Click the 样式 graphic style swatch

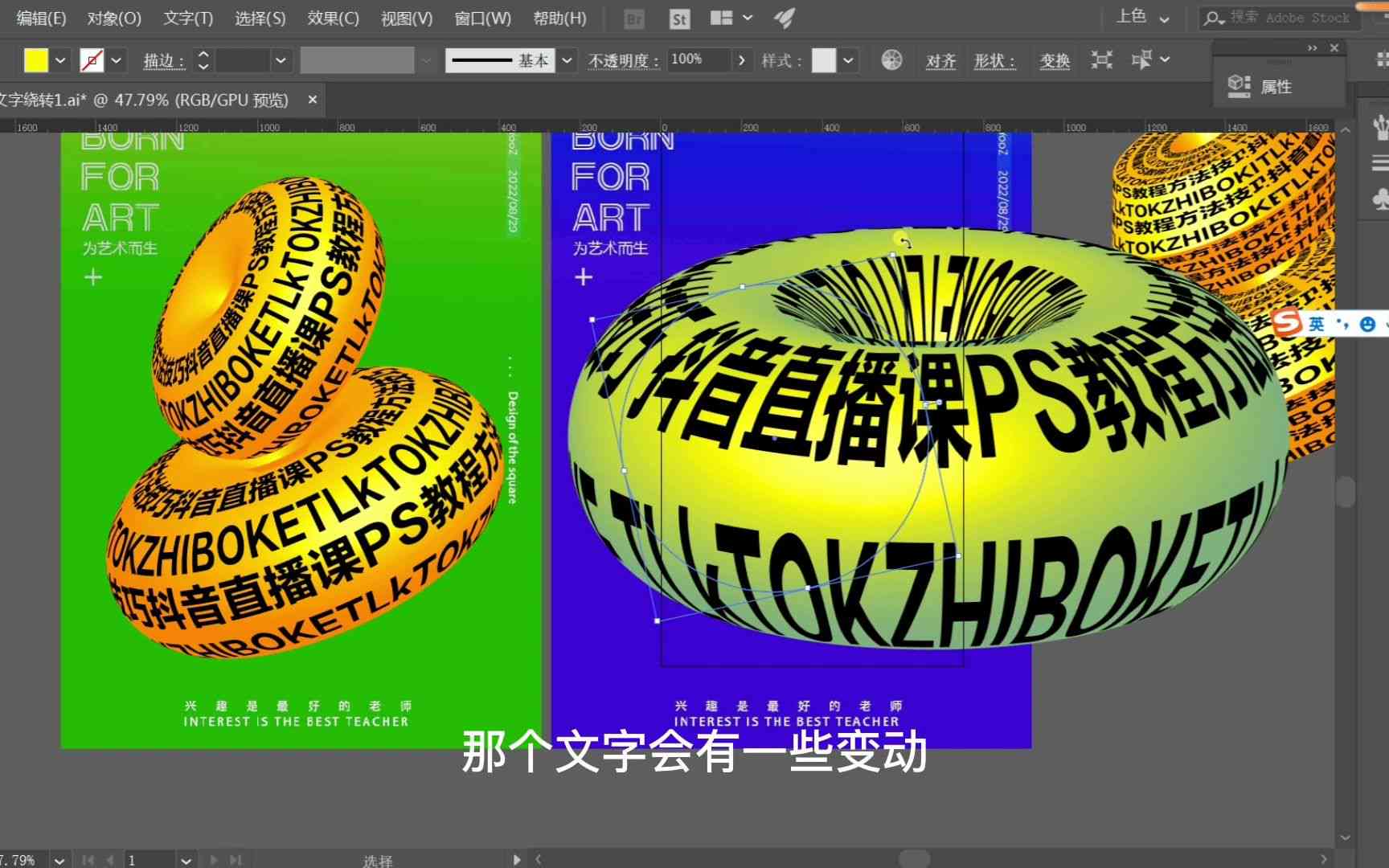point(824,60)
